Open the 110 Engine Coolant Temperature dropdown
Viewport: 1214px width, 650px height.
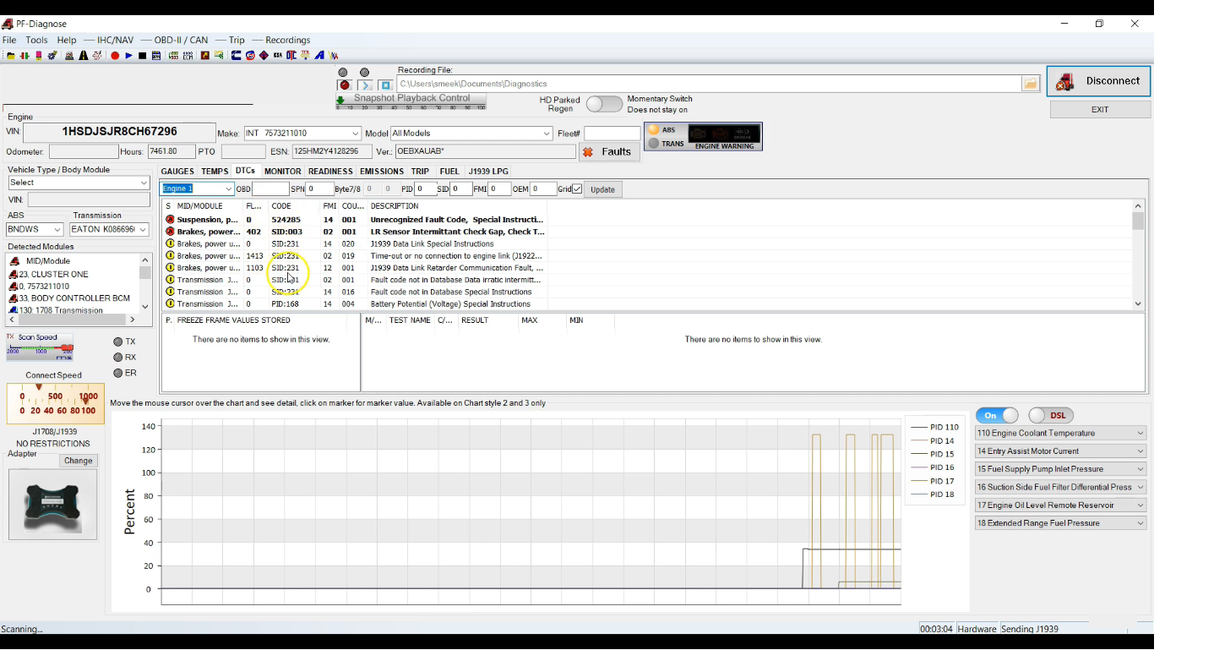coord(1140,433)
